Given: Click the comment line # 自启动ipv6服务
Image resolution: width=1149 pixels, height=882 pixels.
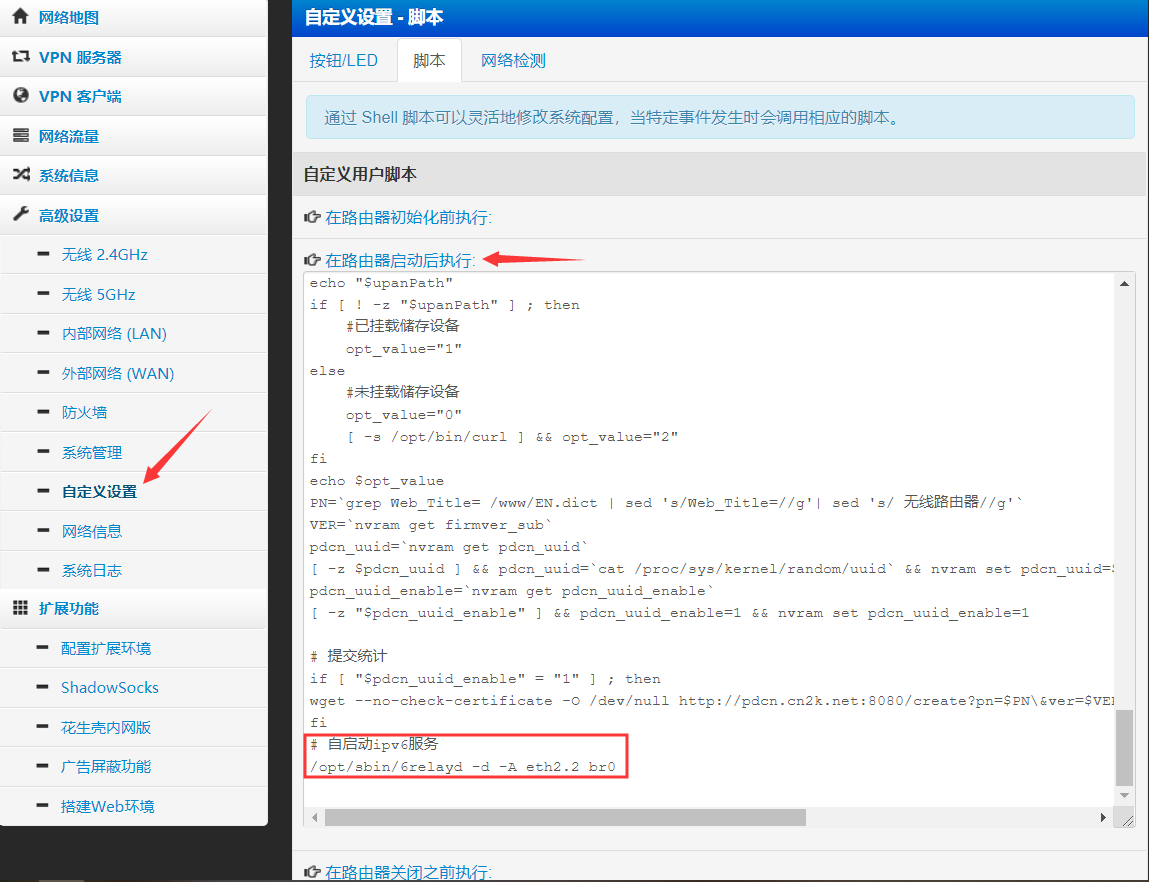Looking at the screenshot, I should 374,744.
